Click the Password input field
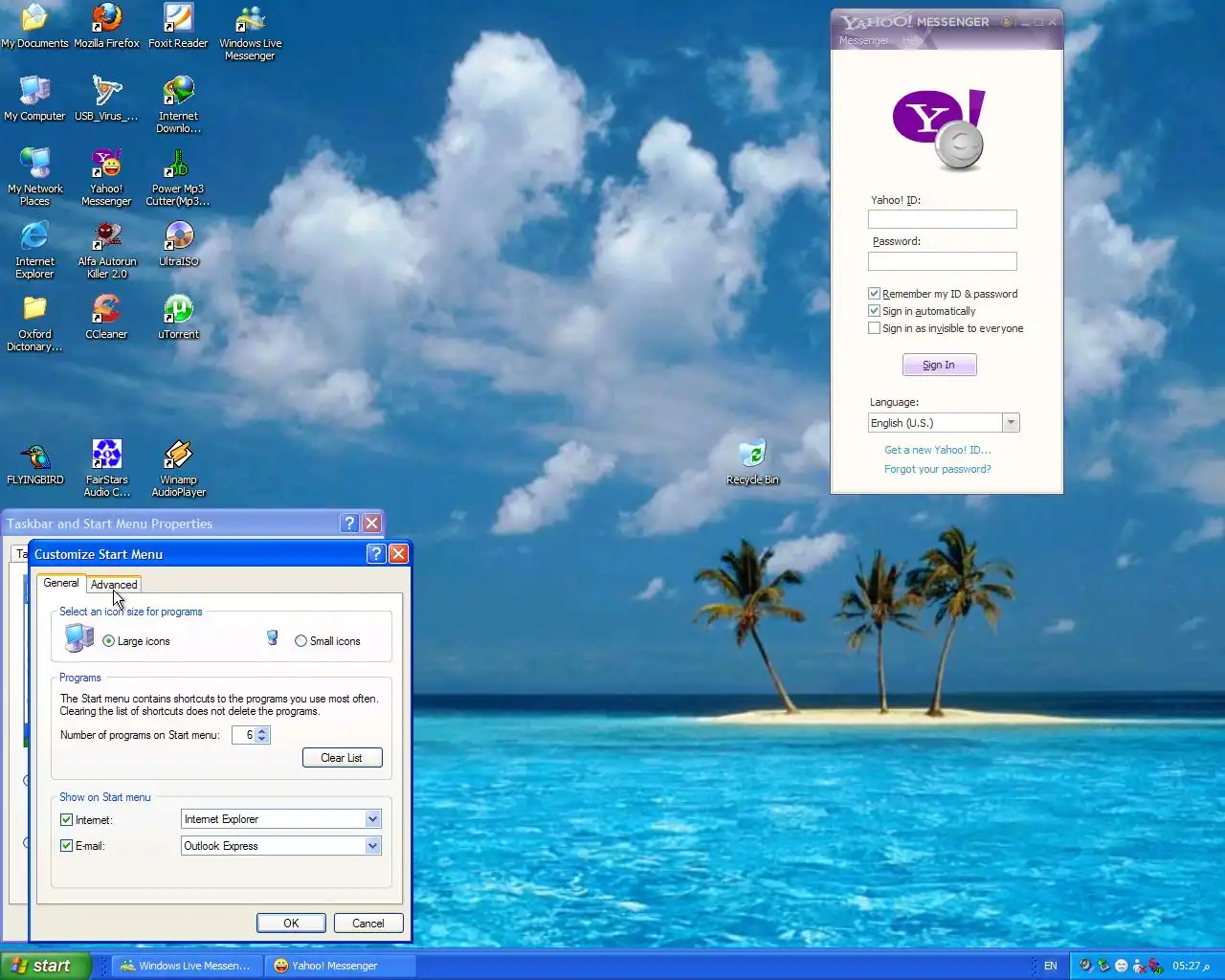The height and width of the screenshot is (980, 1225). tap(943, 261)
